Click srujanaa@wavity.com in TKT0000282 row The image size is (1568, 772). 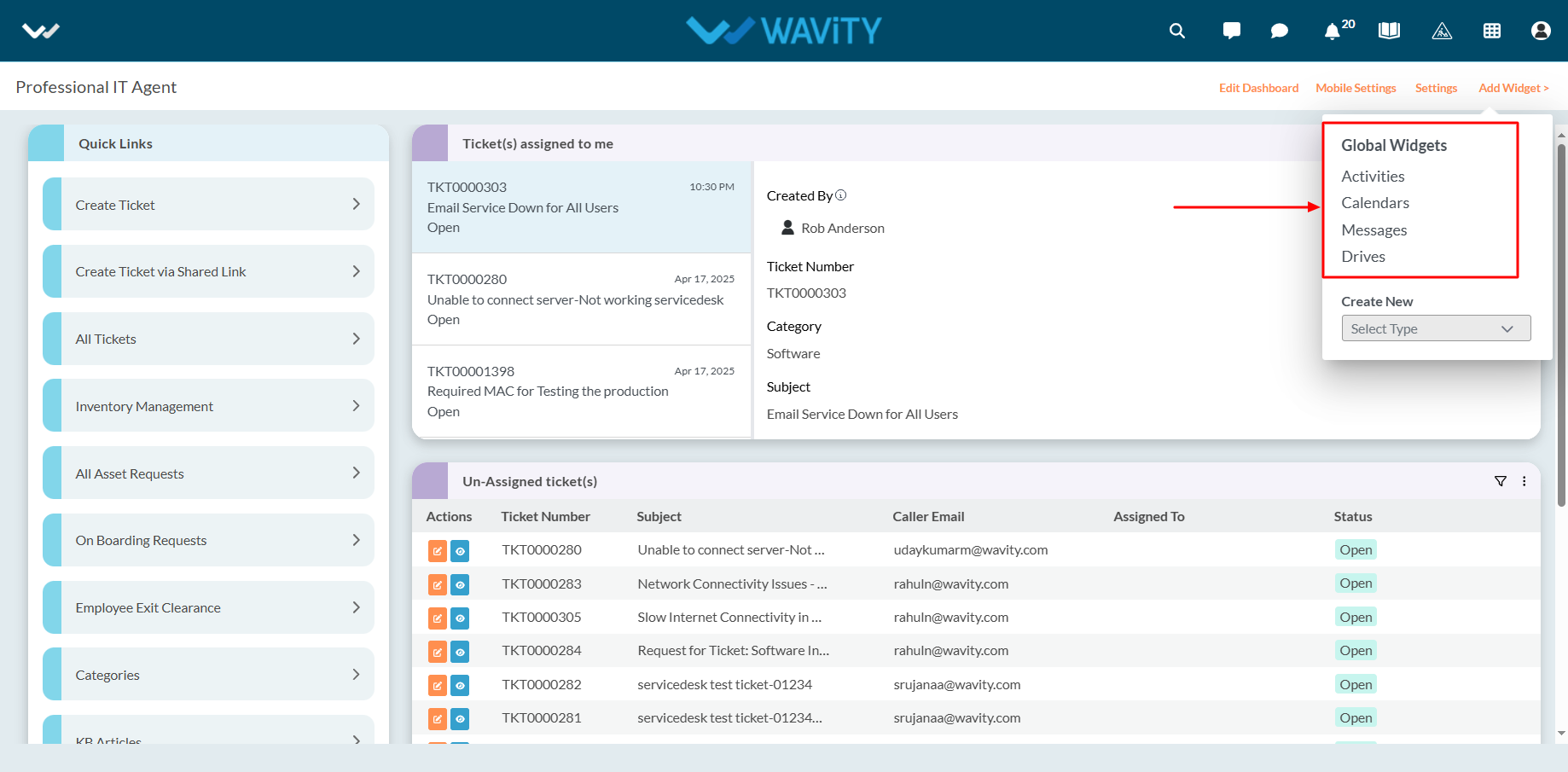[957, 684]
